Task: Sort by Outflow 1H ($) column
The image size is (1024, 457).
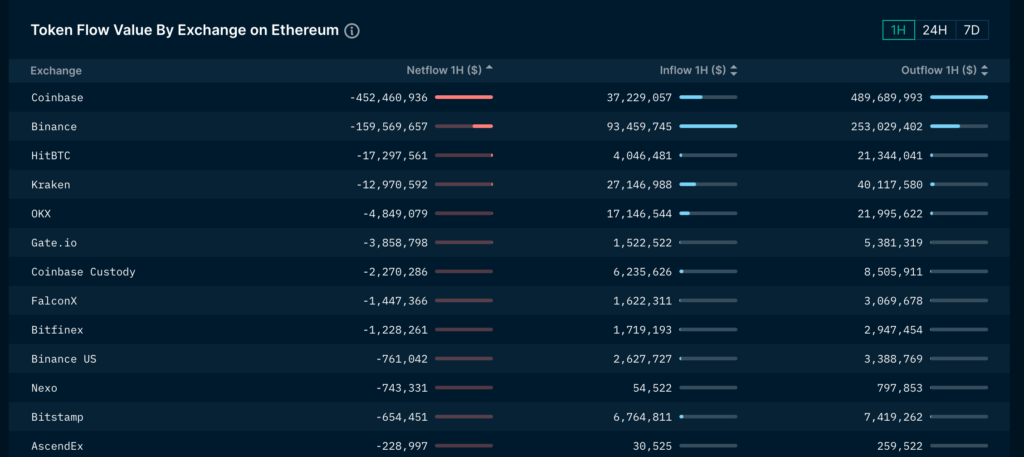Action: coord(944,71)
